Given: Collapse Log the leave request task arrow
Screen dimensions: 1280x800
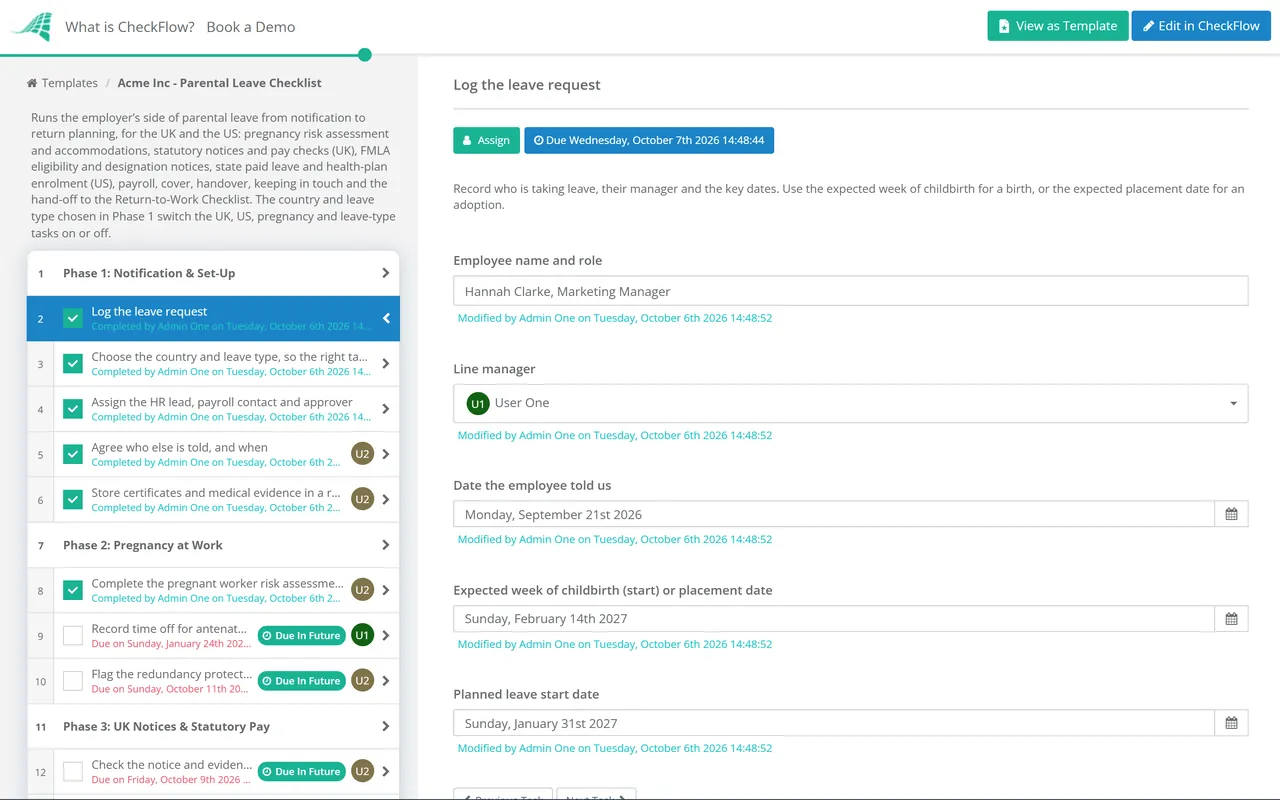Looking at the screenshot, I should pos(386,319).
